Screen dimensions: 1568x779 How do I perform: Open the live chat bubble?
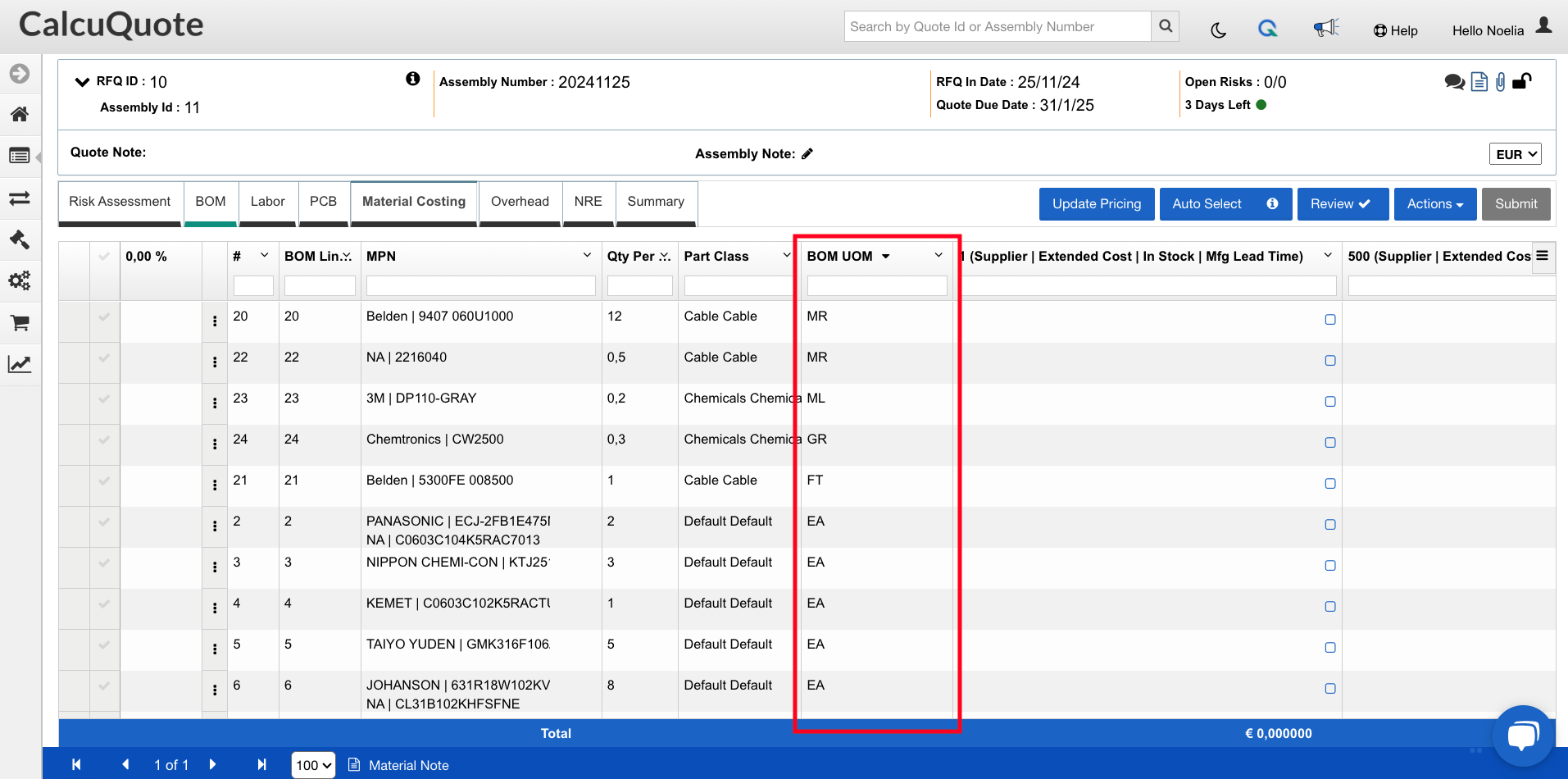(x=1523, y=735)
